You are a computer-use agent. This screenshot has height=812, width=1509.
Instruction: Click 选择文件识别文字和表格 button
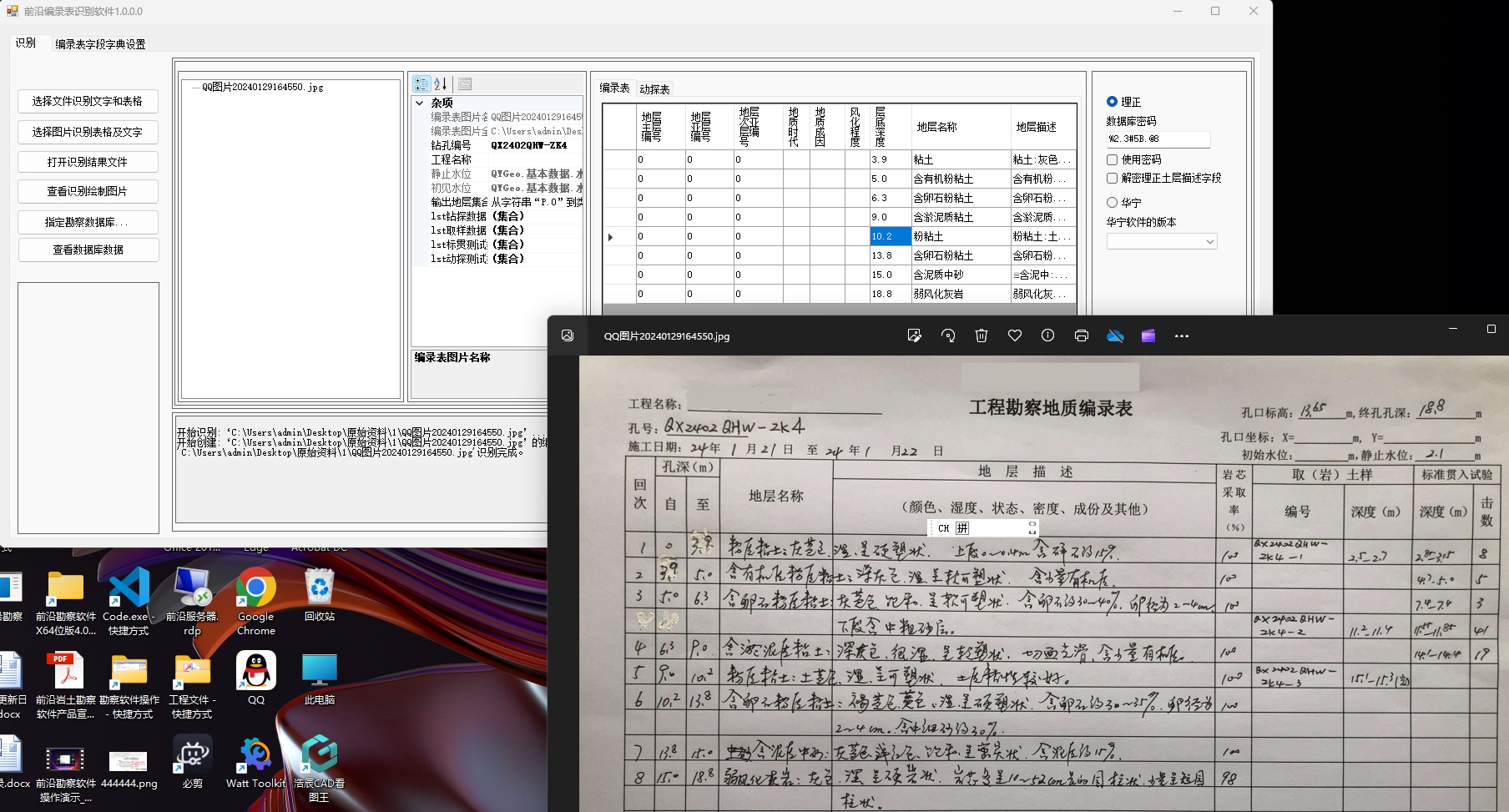click(88, 101)
